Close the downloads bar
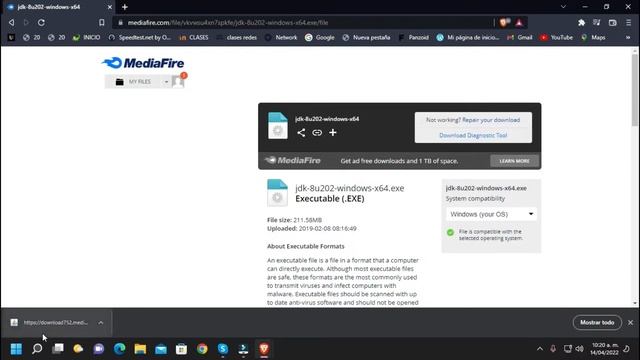Screen dimensions: 640x360 (631, 322)
